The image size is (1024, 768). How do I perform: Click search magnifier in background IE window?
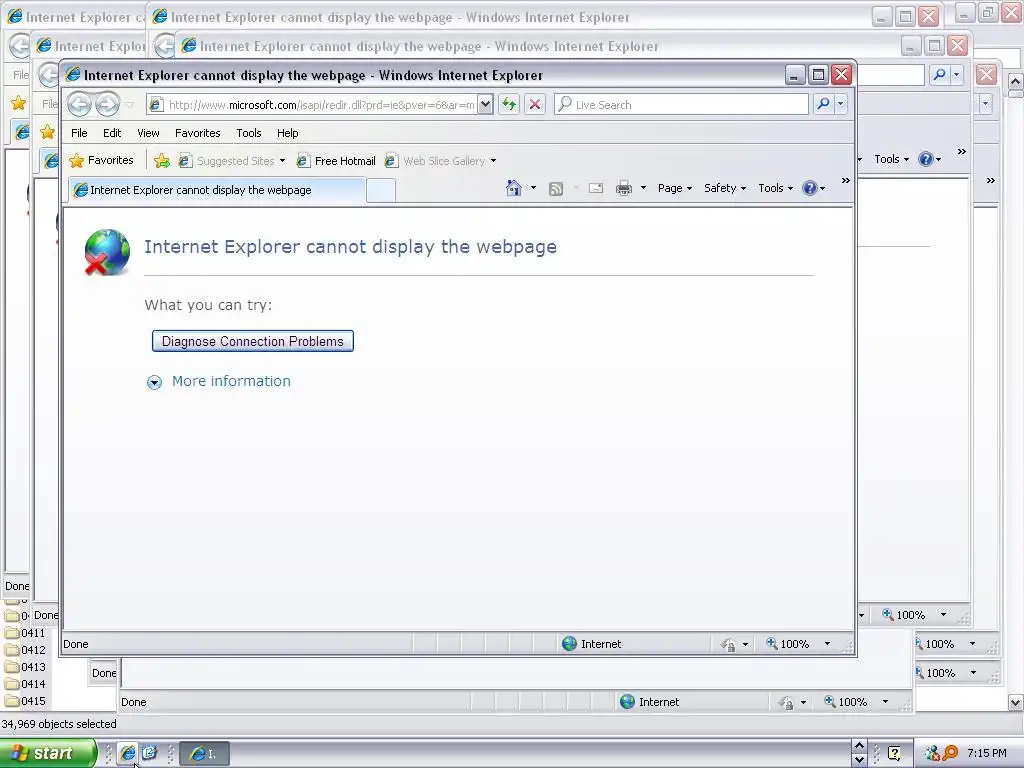point(940,74)
